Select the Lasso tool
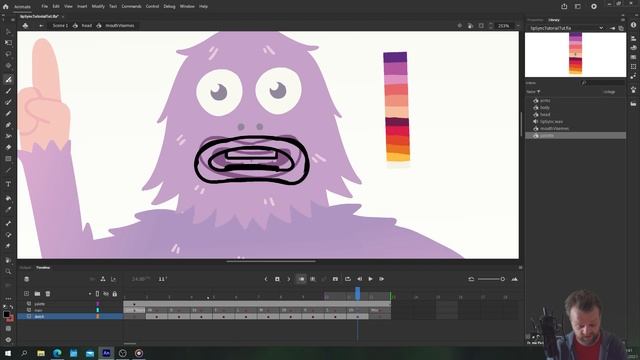 (8, 54)
